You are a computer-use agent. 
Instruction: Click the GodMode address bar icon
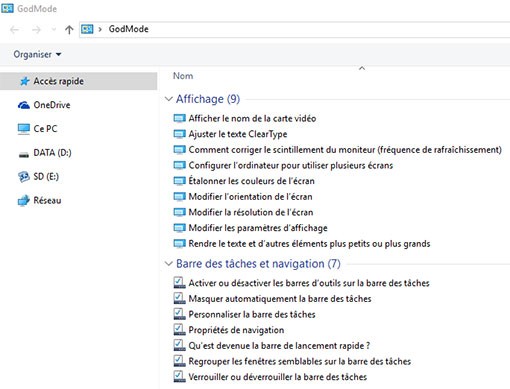87,29
